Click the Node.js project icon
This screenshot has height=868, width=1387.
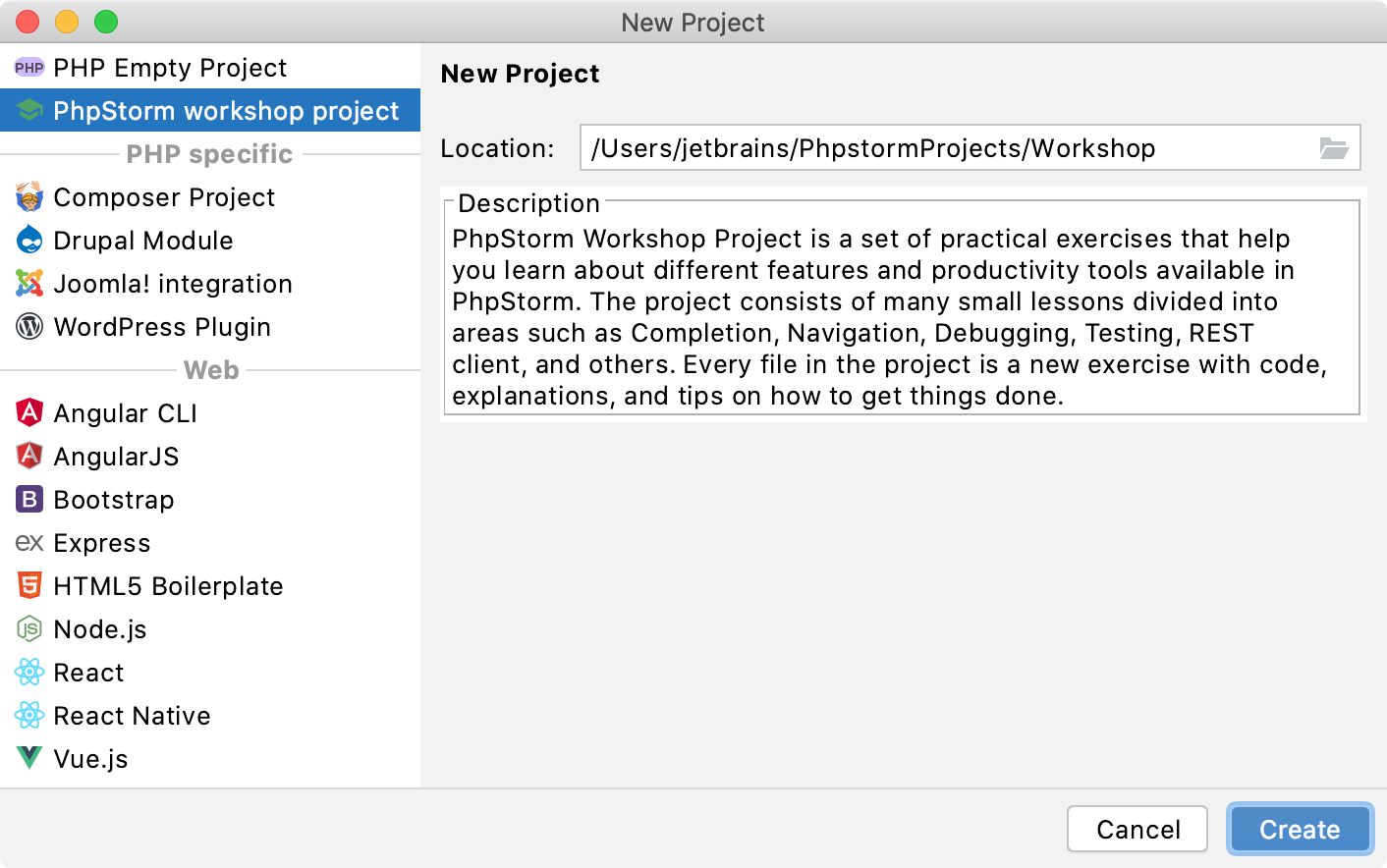click(x=28, y=628)
